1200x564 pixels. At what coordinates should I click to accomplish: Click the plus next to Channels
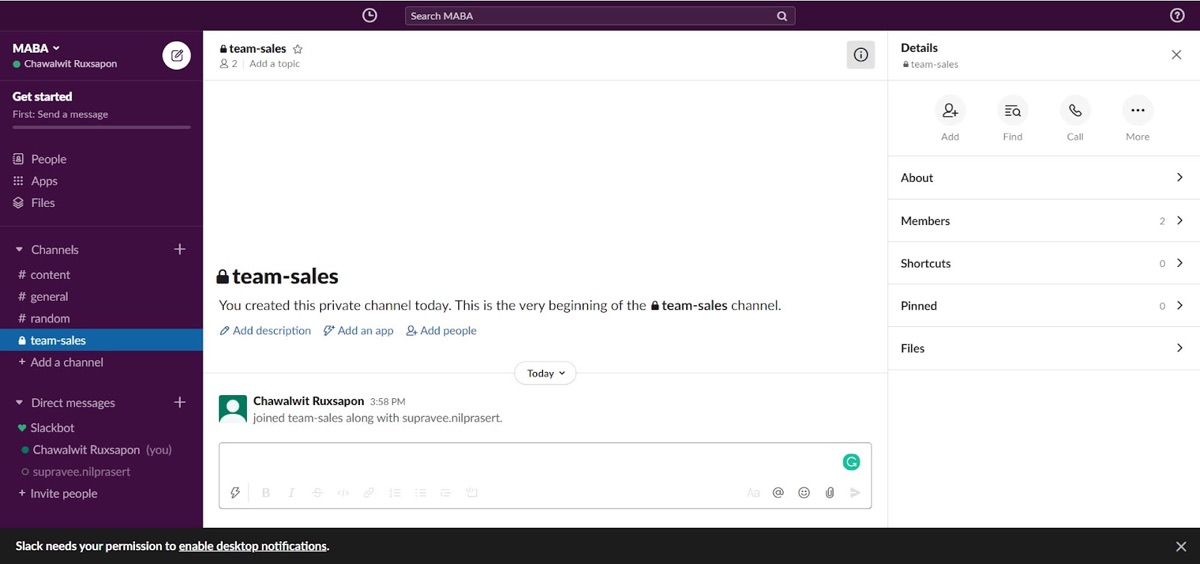pyautogui.click(x=180, y=249)
